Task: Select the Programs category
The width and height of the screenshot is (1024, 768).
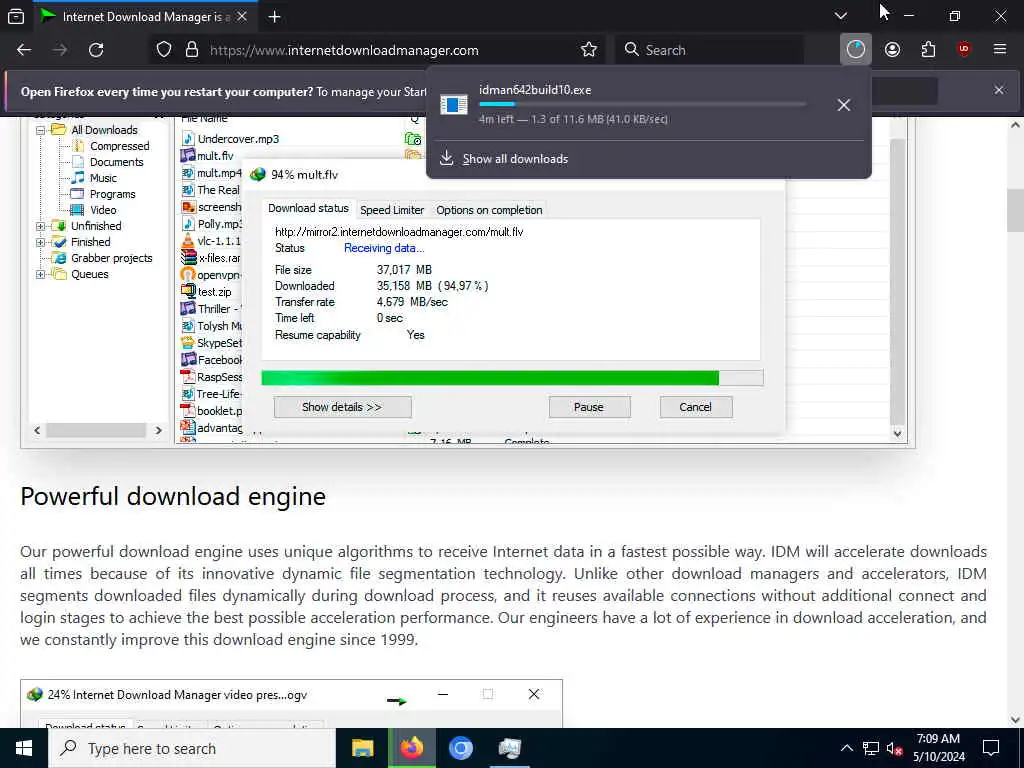Action: click(x=112, y=194)
